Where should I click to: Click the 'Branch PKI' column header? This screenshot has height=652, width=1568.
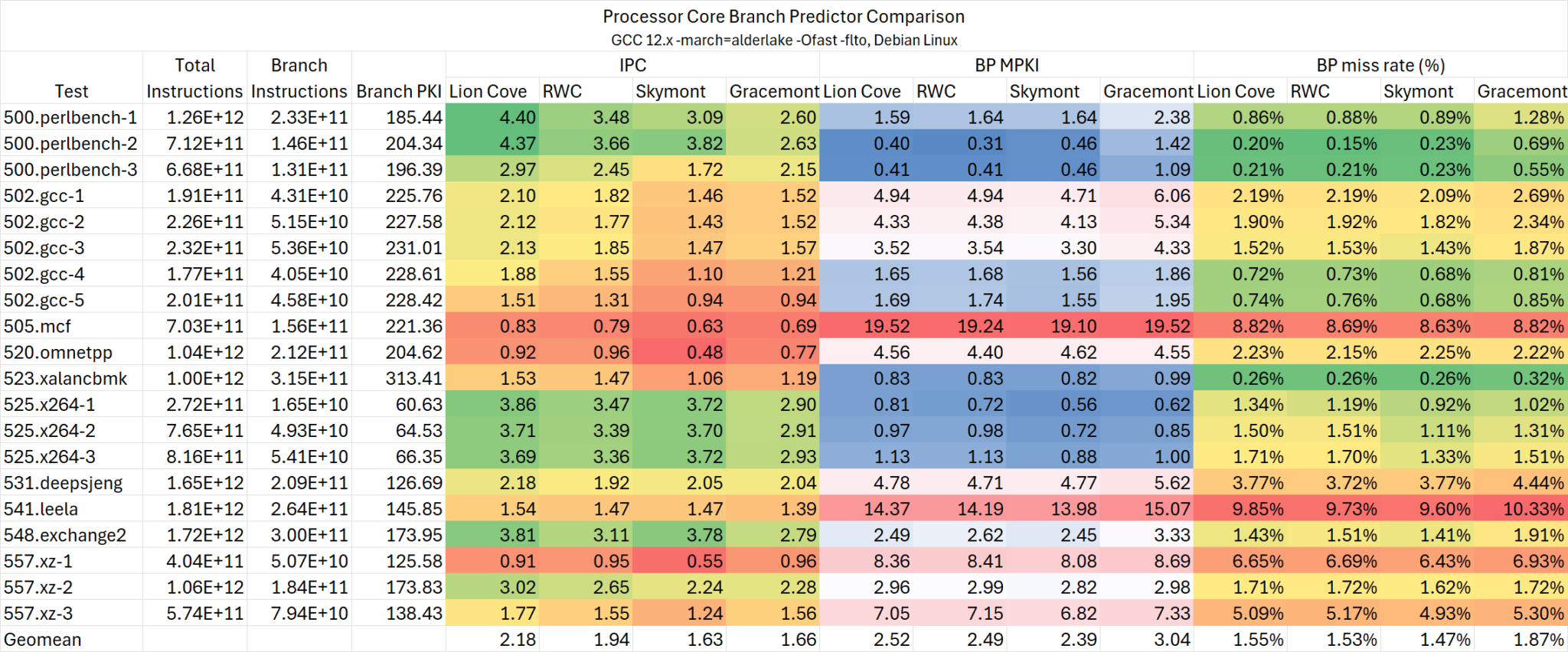pyautogui.click(x=399, y=91)
